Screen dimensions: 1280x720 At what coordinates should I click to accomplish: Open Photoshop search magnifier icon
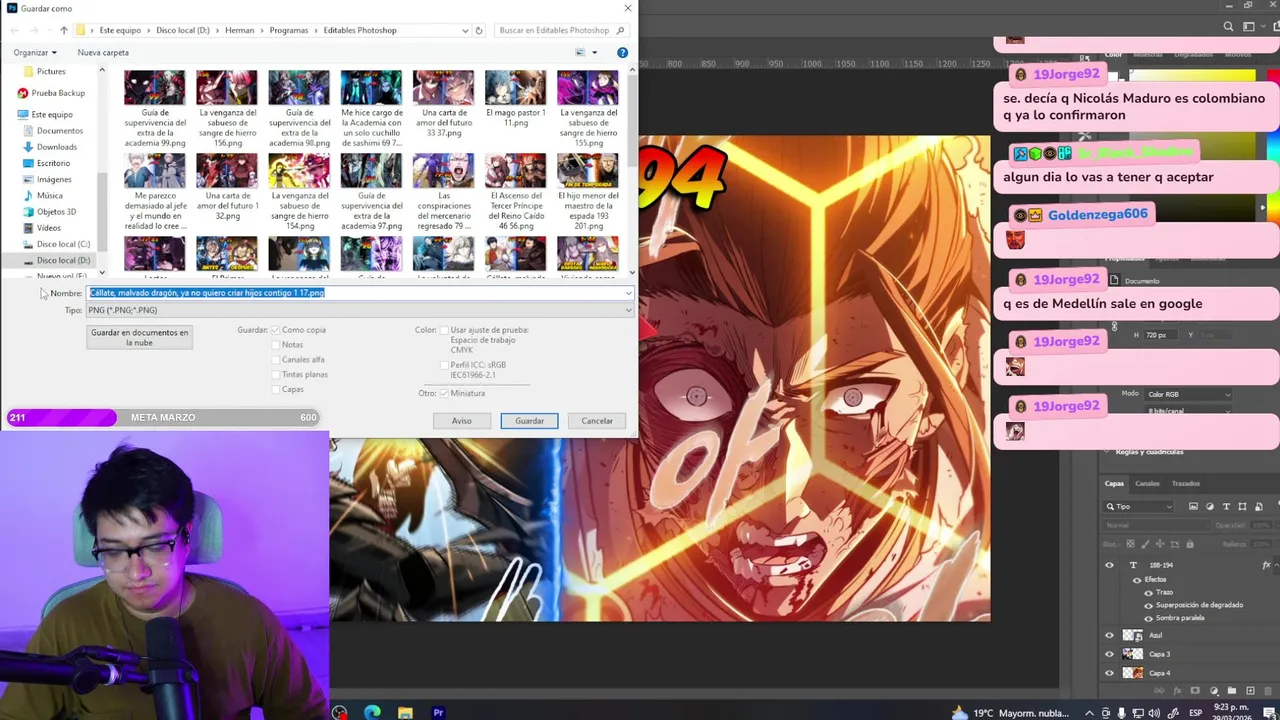1229,27
